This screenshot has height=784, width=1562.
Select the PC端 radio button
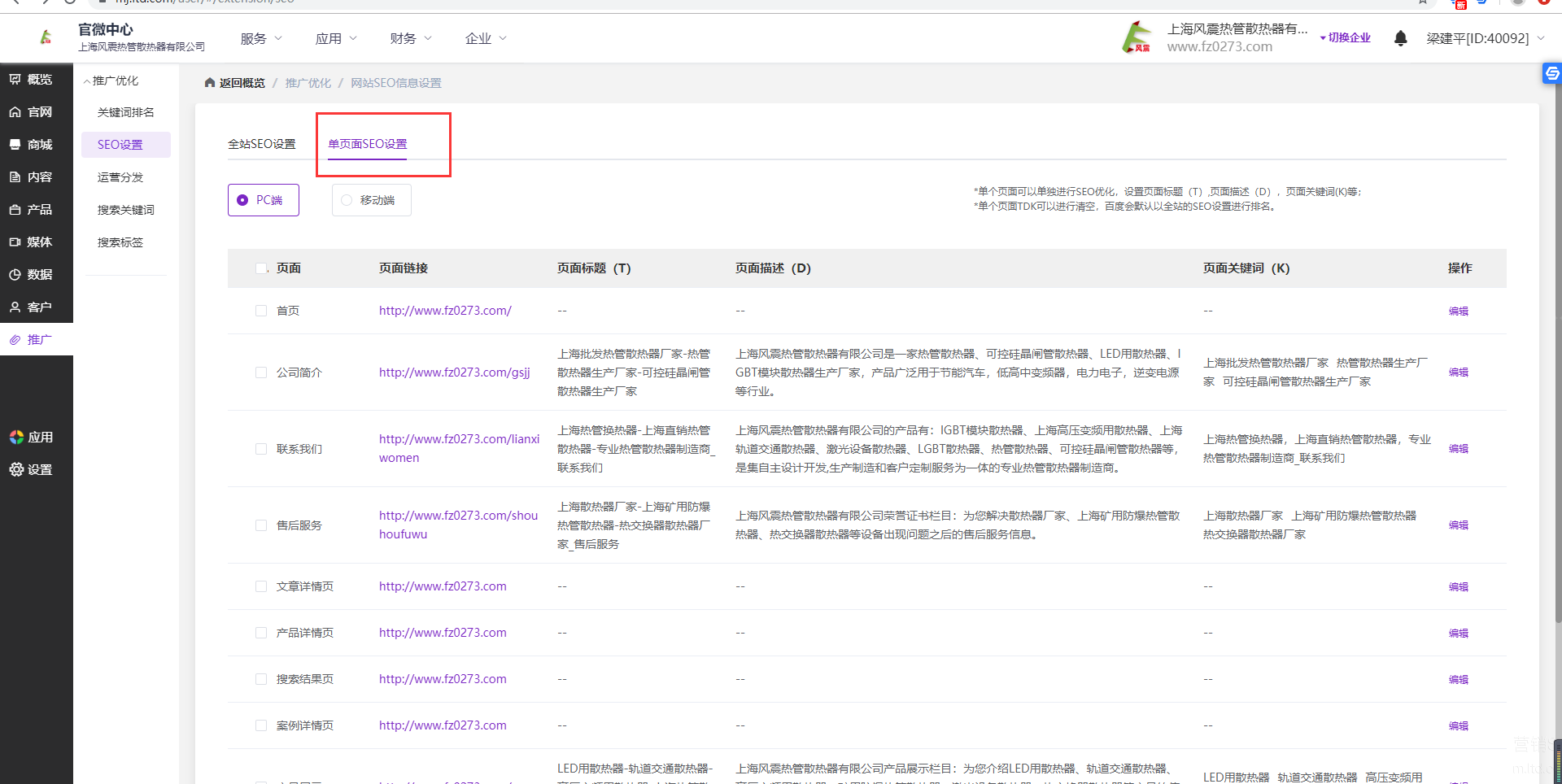(242, 200)
